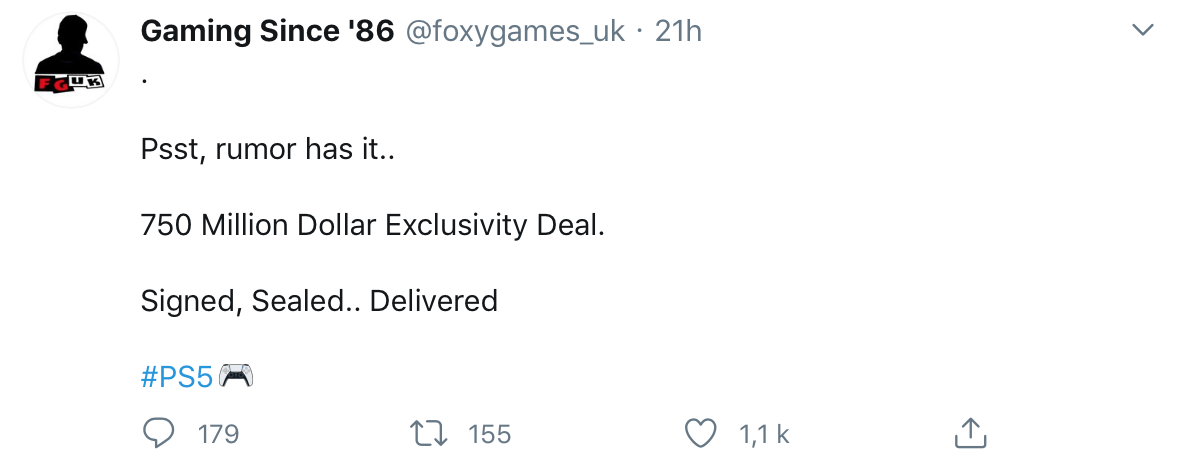
Task: Click the lone period starting the tweet
Action: (x=145, y=82)
